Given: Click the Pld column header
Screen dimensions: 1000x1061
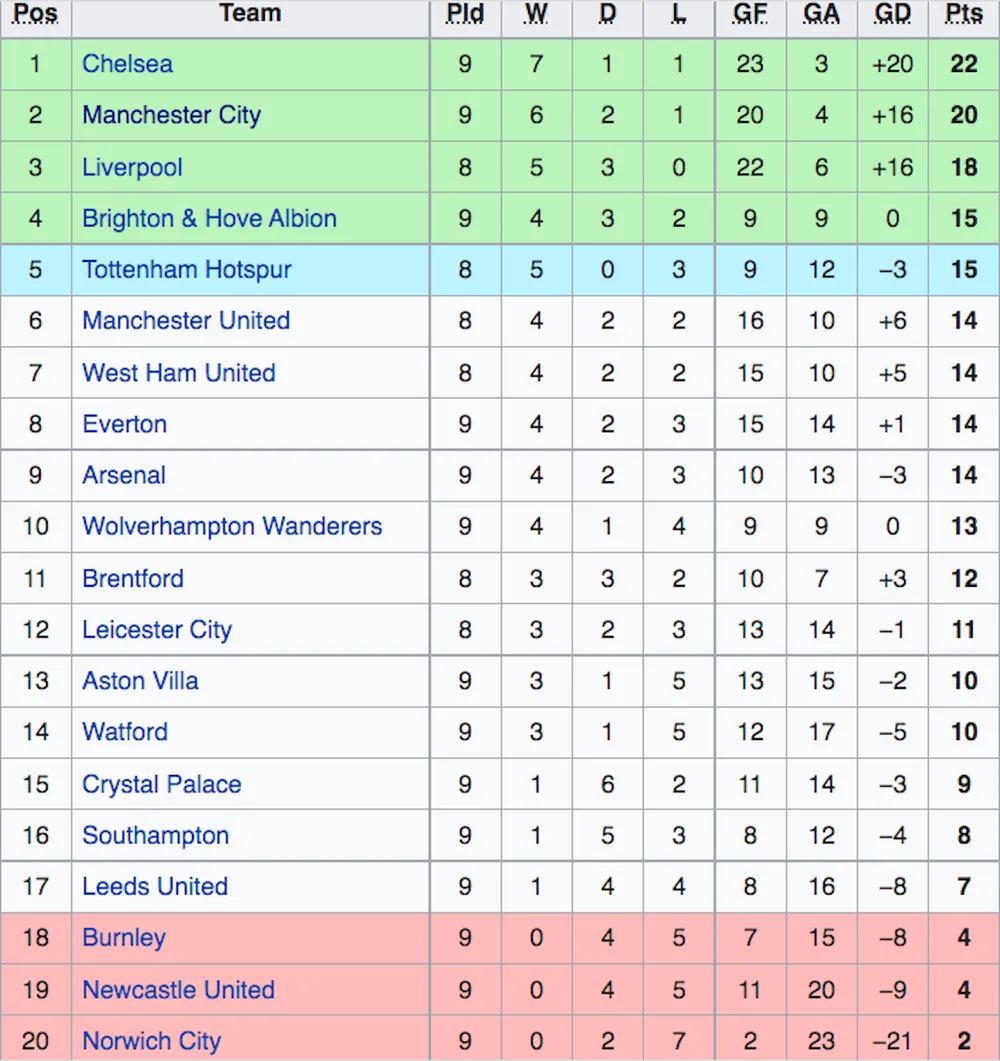Looking at the screenshot, I should pyautogui.click(x=465, y=14).
